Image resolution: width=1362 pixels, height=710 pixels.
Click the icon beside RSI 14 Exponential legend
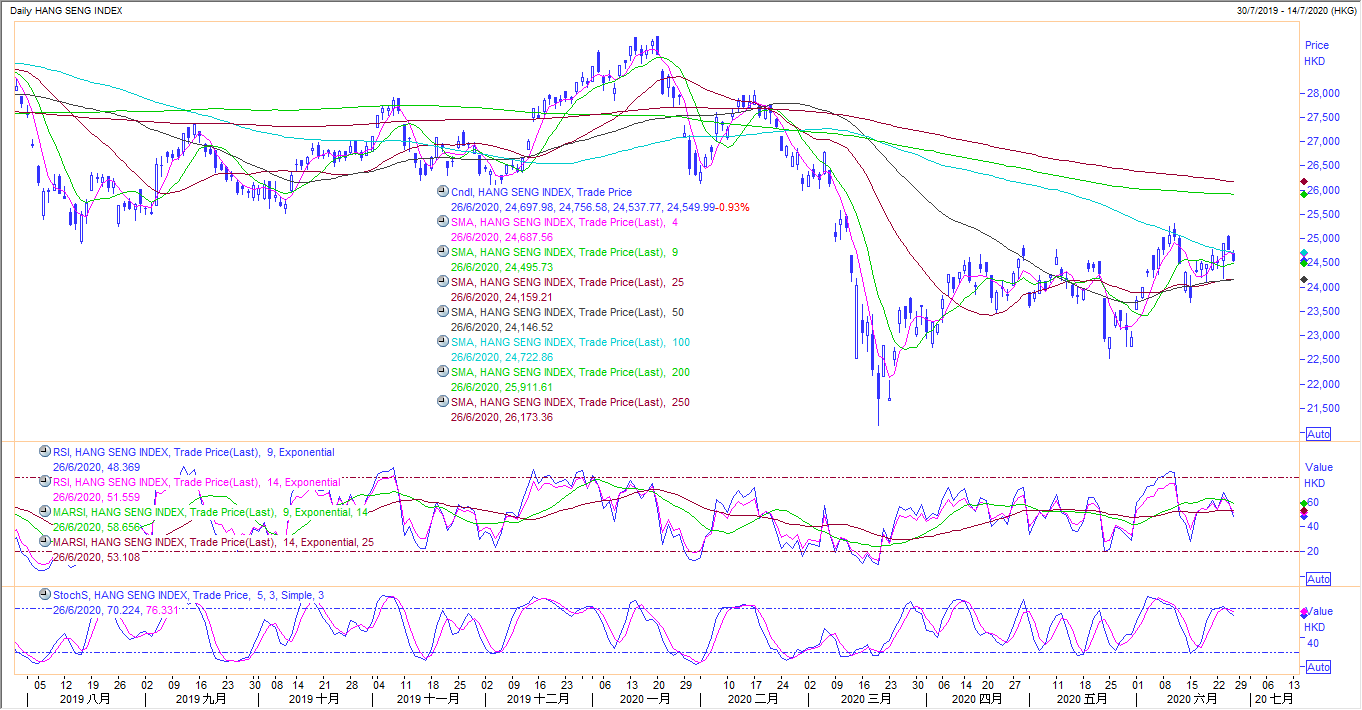tap(45, 482)
